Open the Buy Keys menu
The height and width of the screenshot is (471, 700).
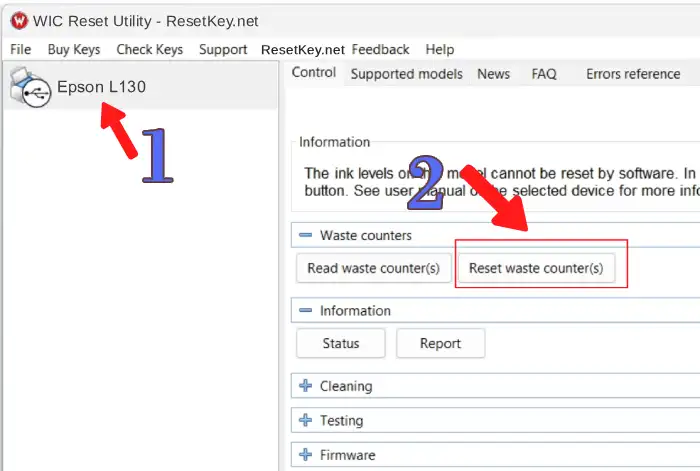coord(74,49)
